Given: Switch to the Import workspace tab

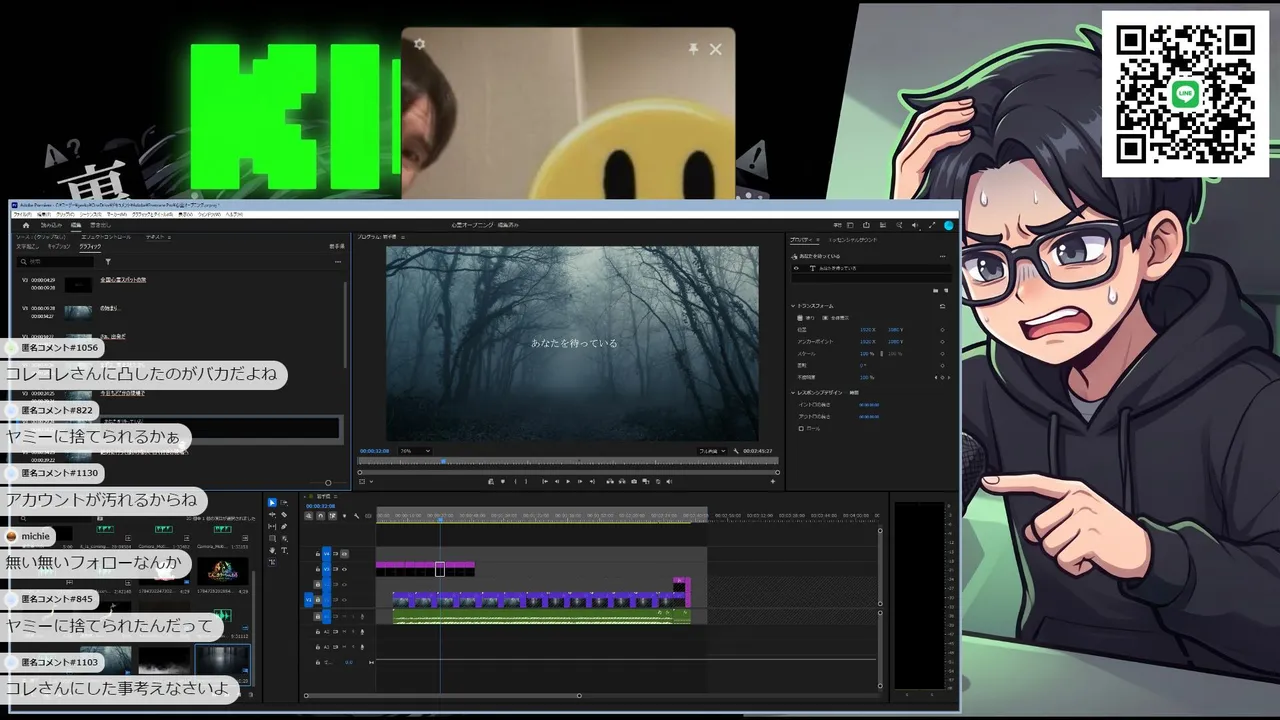Looking at the screenshot, I should tap(51, 226).
